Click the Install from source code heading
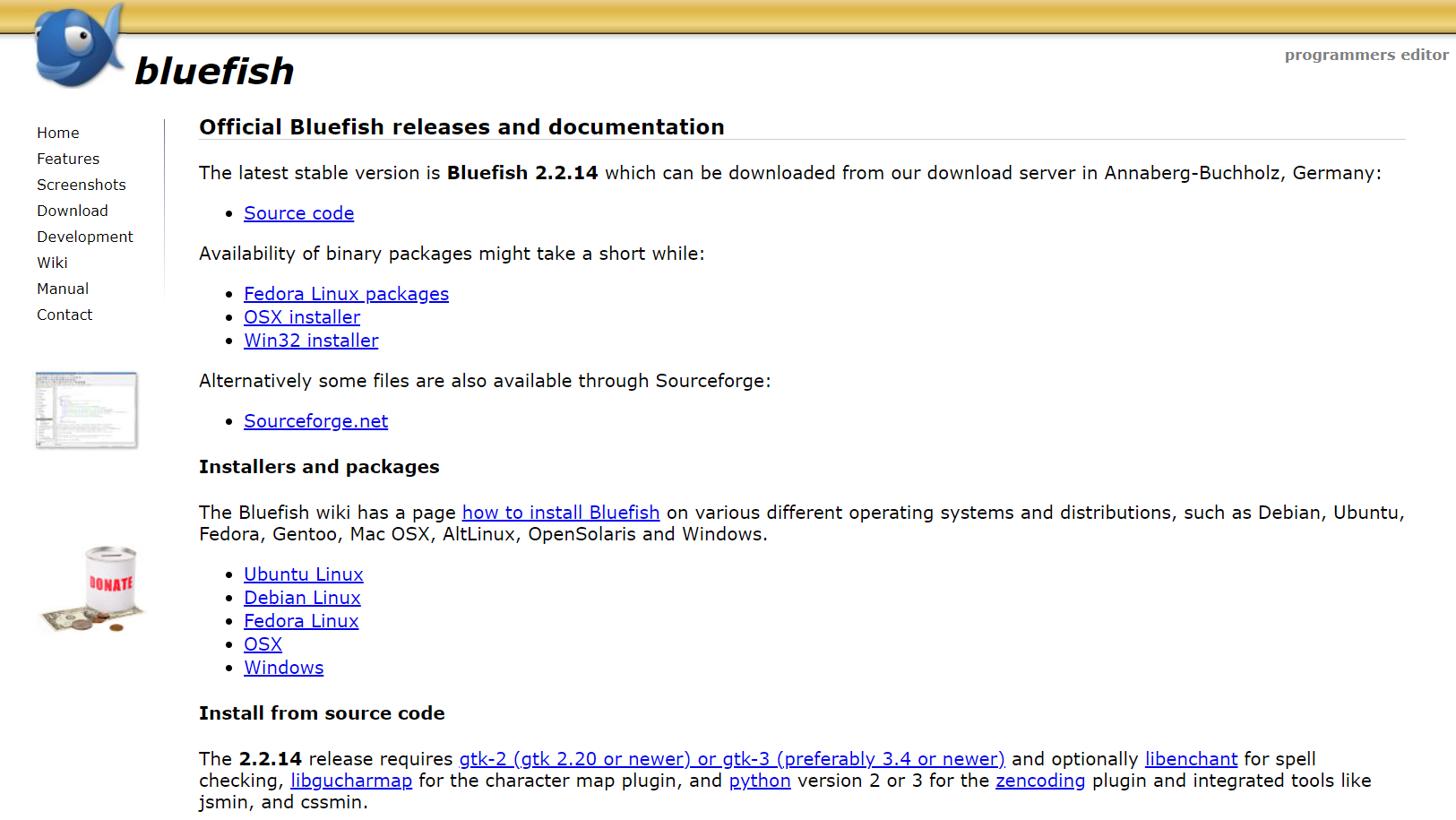The width and height of the screenshot is (1456, 820). (x=322, y=713)
